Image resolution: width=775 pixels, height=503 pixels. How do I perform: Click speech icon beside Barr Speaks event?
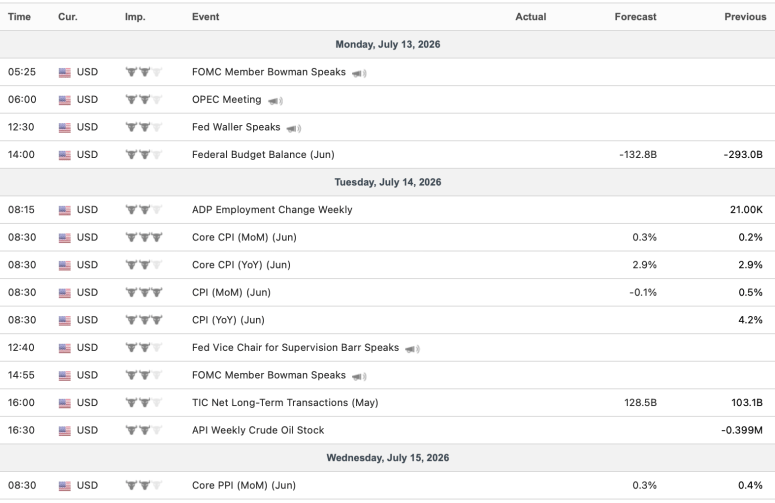tap(412, 349)
